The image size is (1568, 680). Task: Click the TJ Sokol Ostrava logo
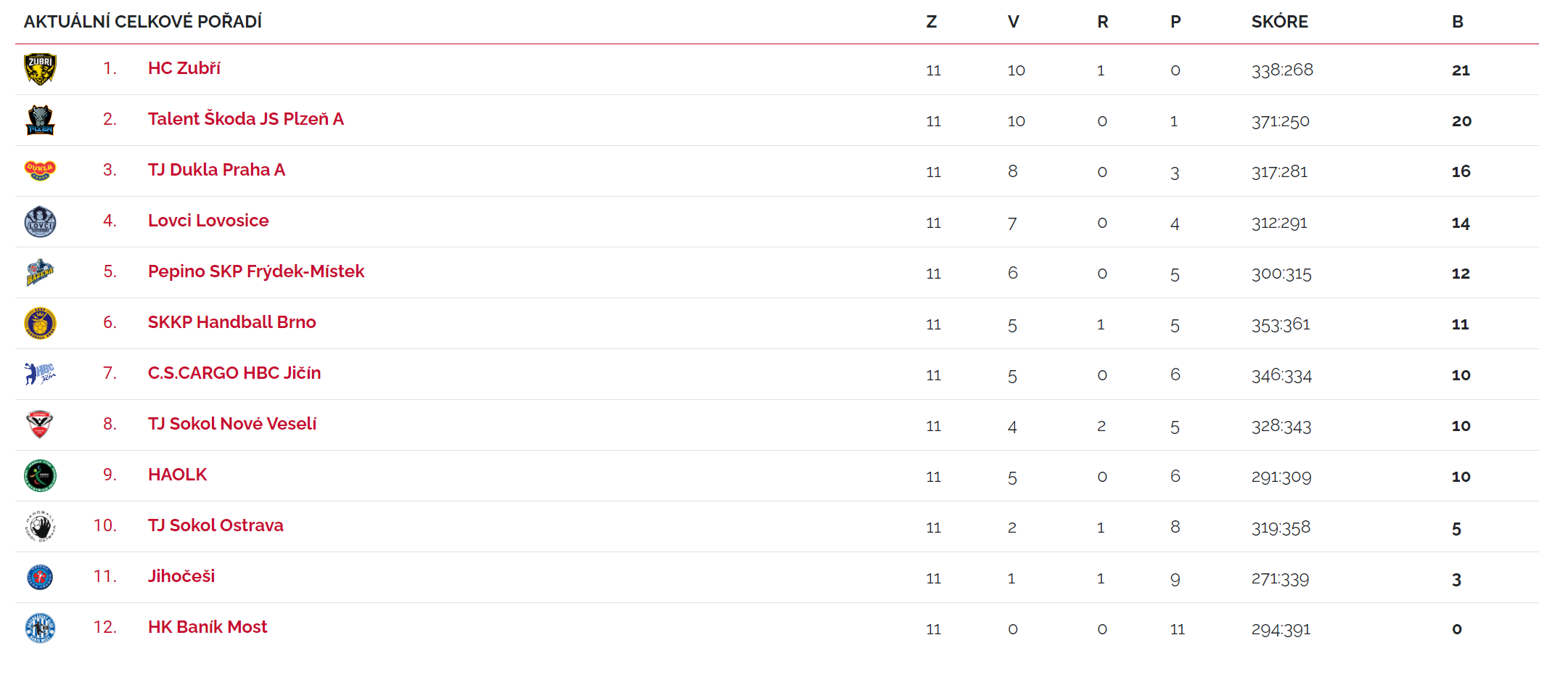point(40,526)
